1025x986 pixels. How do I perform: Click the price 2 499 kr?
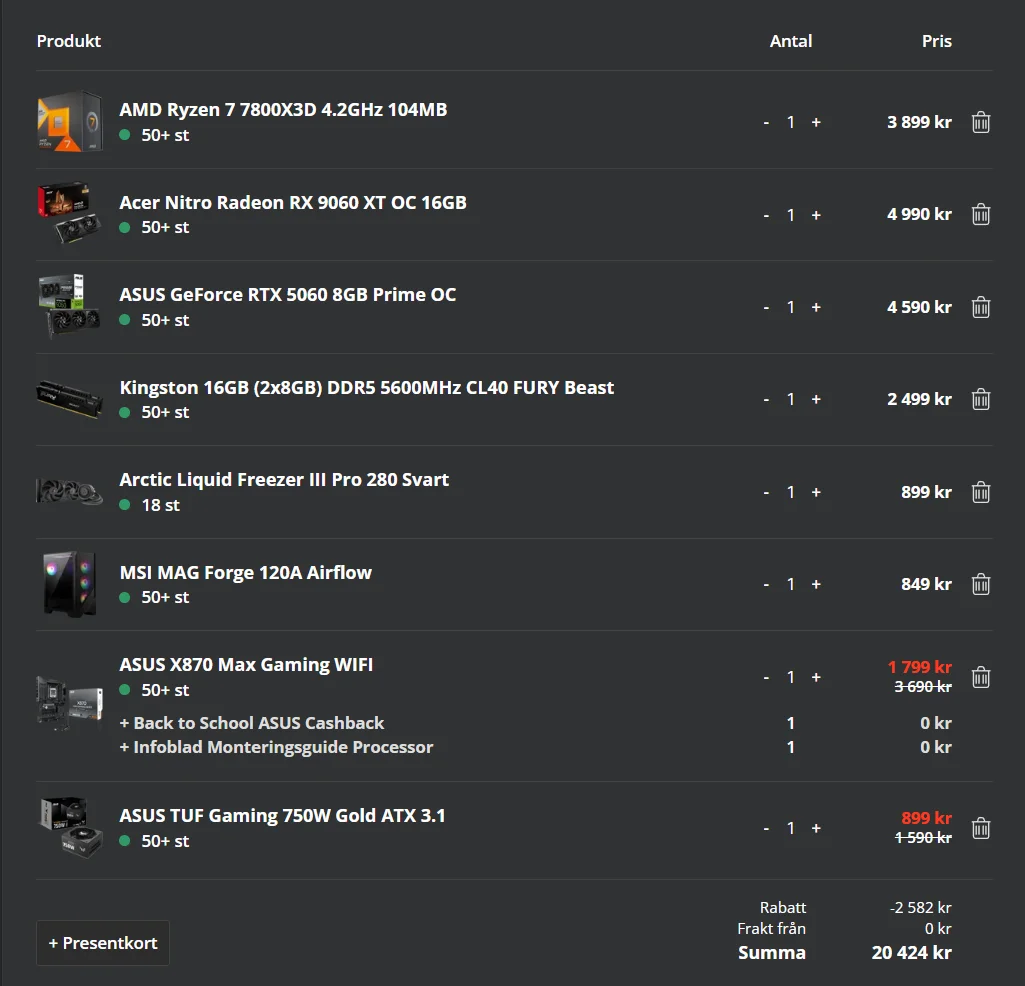919,399
